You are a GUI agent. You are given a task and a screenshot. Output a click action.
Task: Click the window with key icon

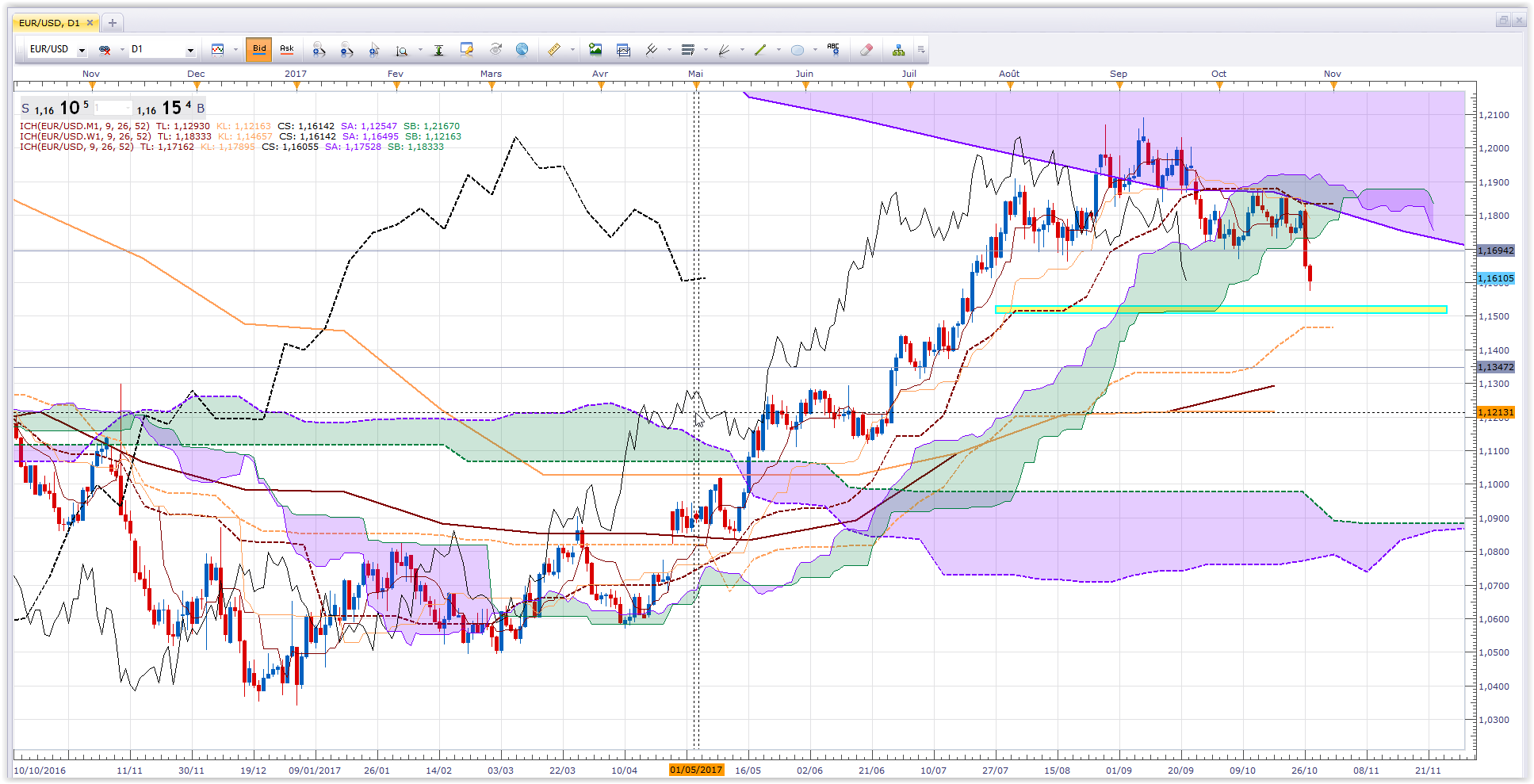tap(467, 50)
